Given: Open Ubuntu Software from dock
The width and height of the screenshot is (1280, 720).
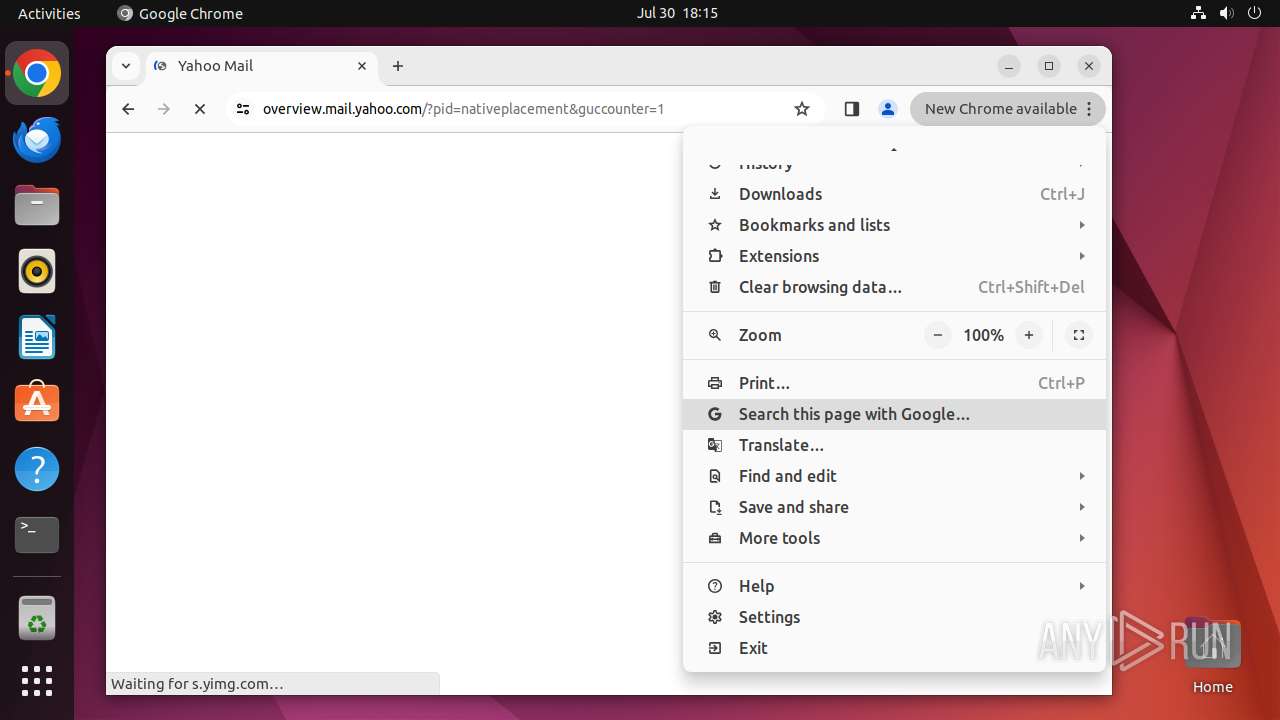Looking at the screenshot, I should (x=37, y=403).
